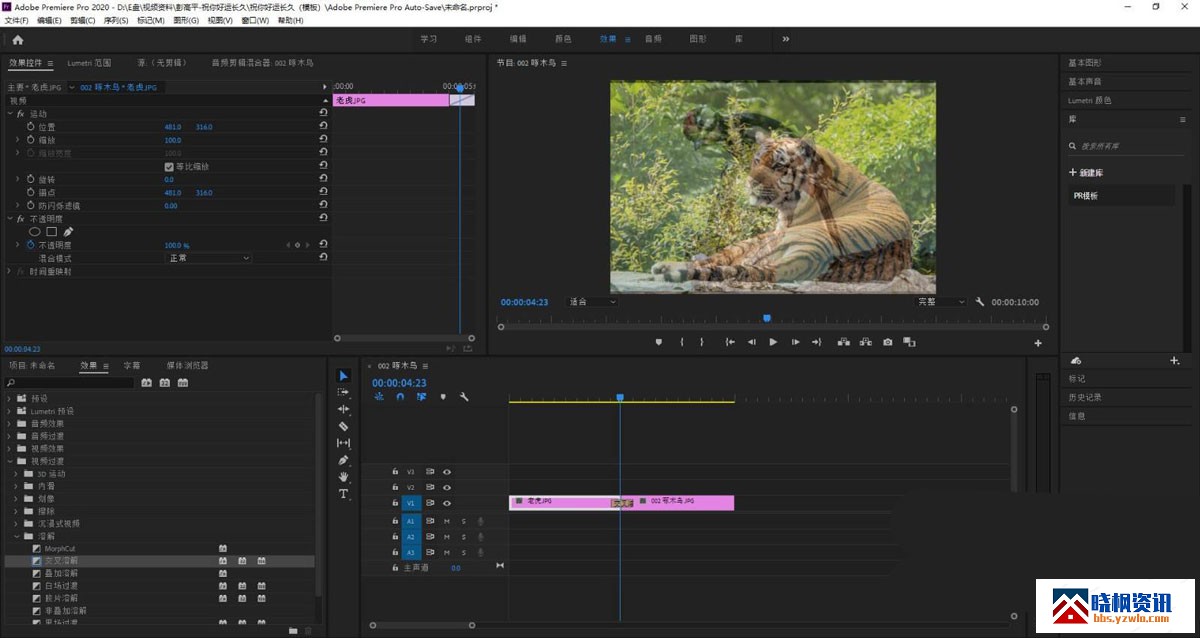Open the Lumetri 范围 panel tab
1200x638 pixels.
[89, 63]
